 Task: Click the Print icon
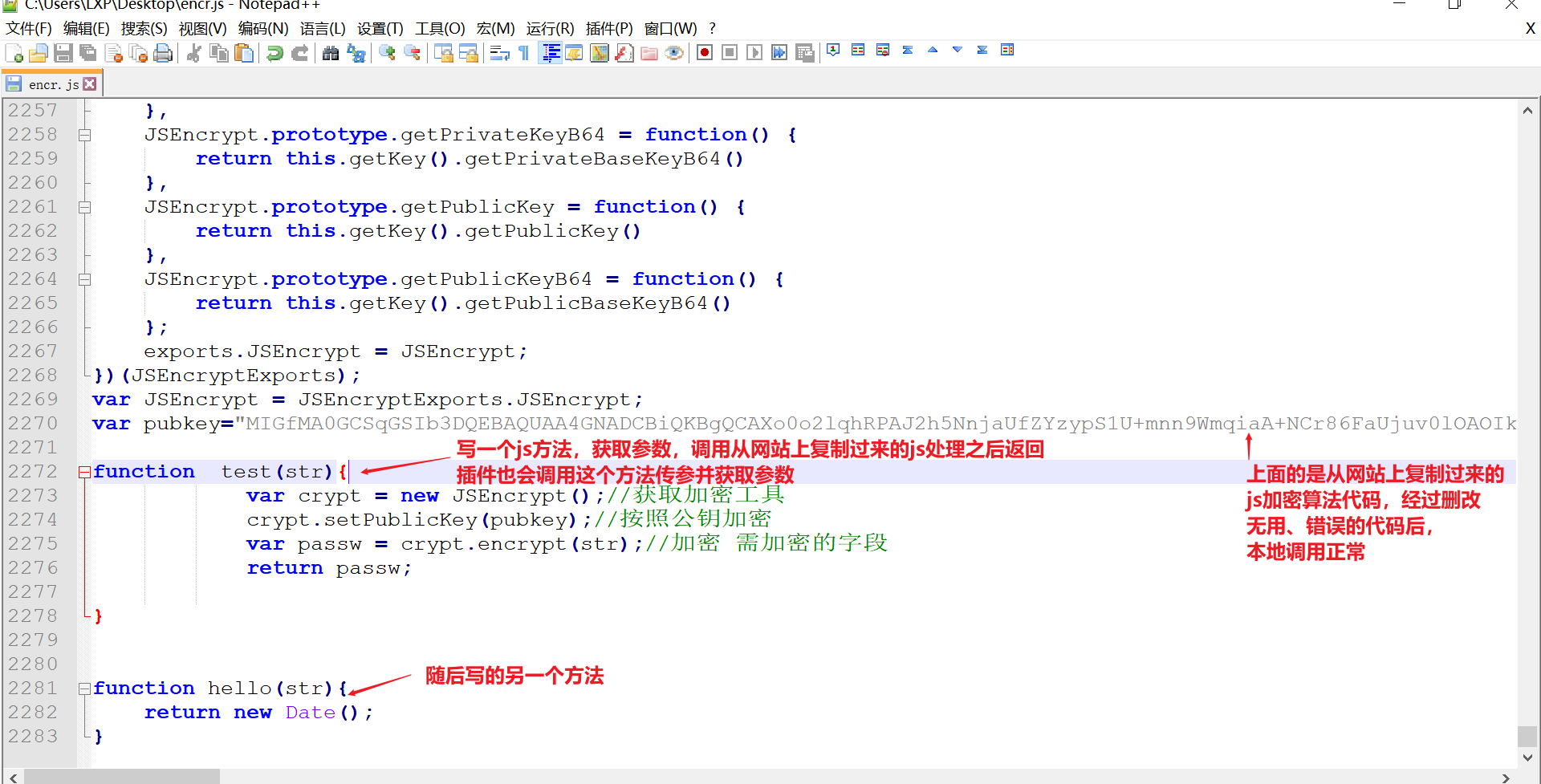(163, 53)
